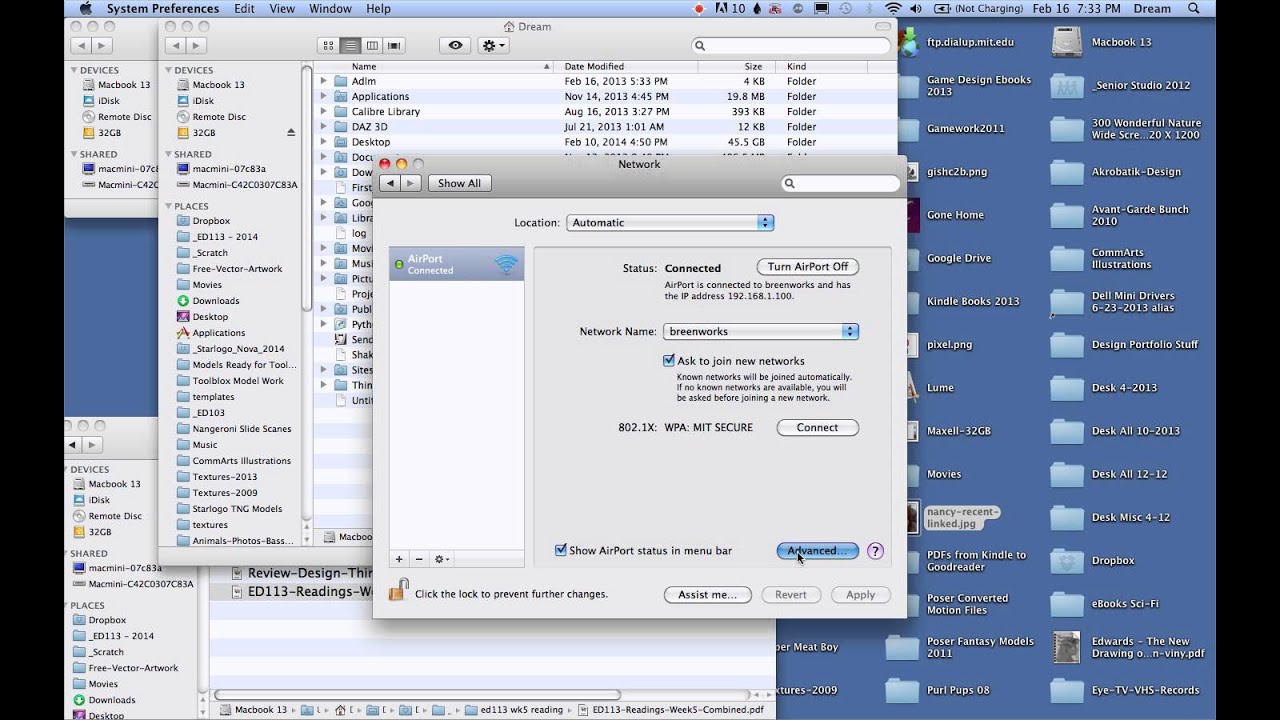Open the Apple menu

pos(86,8)
